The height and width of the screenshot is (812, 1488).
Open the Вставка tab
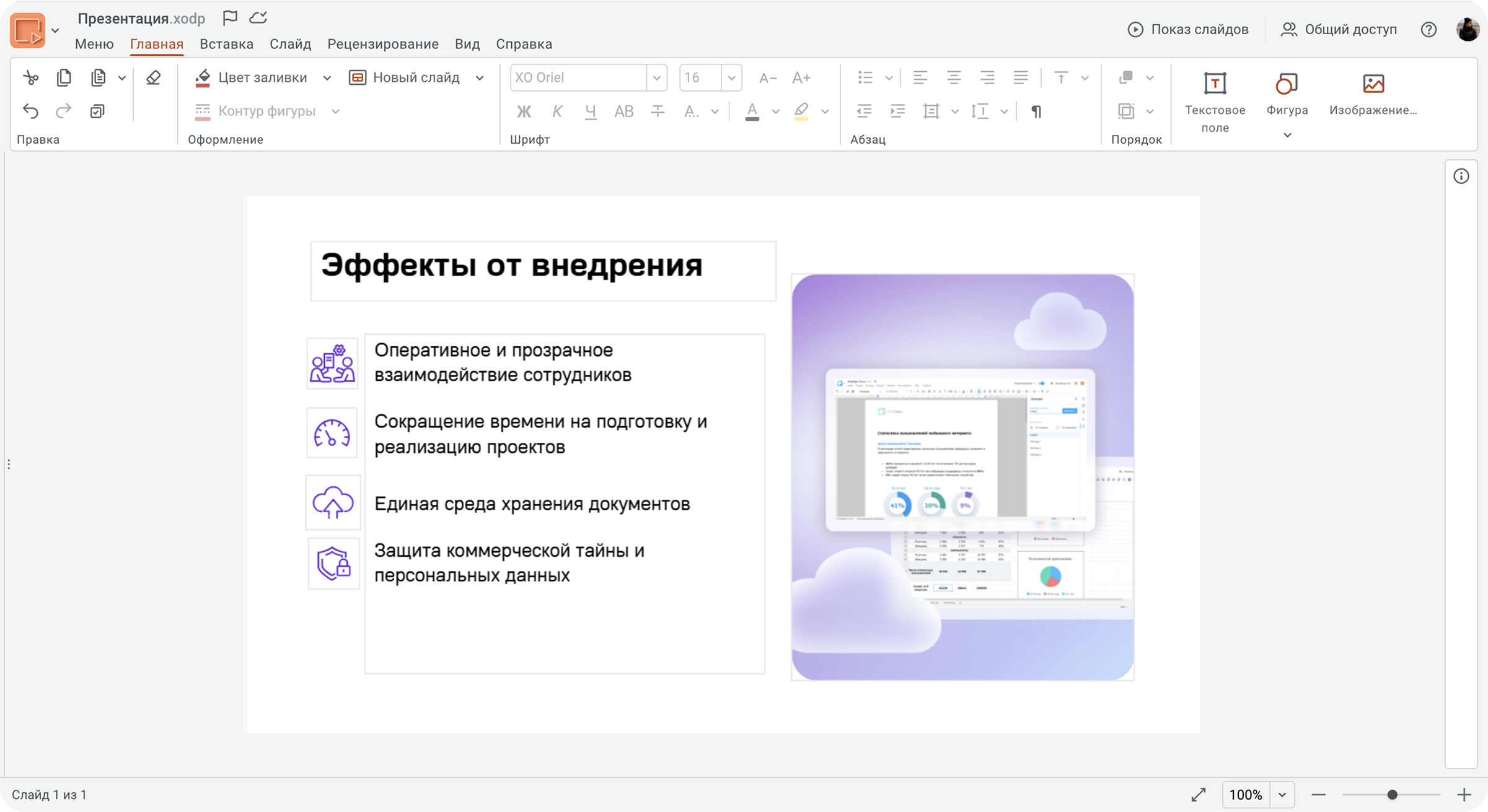point(226,44)
